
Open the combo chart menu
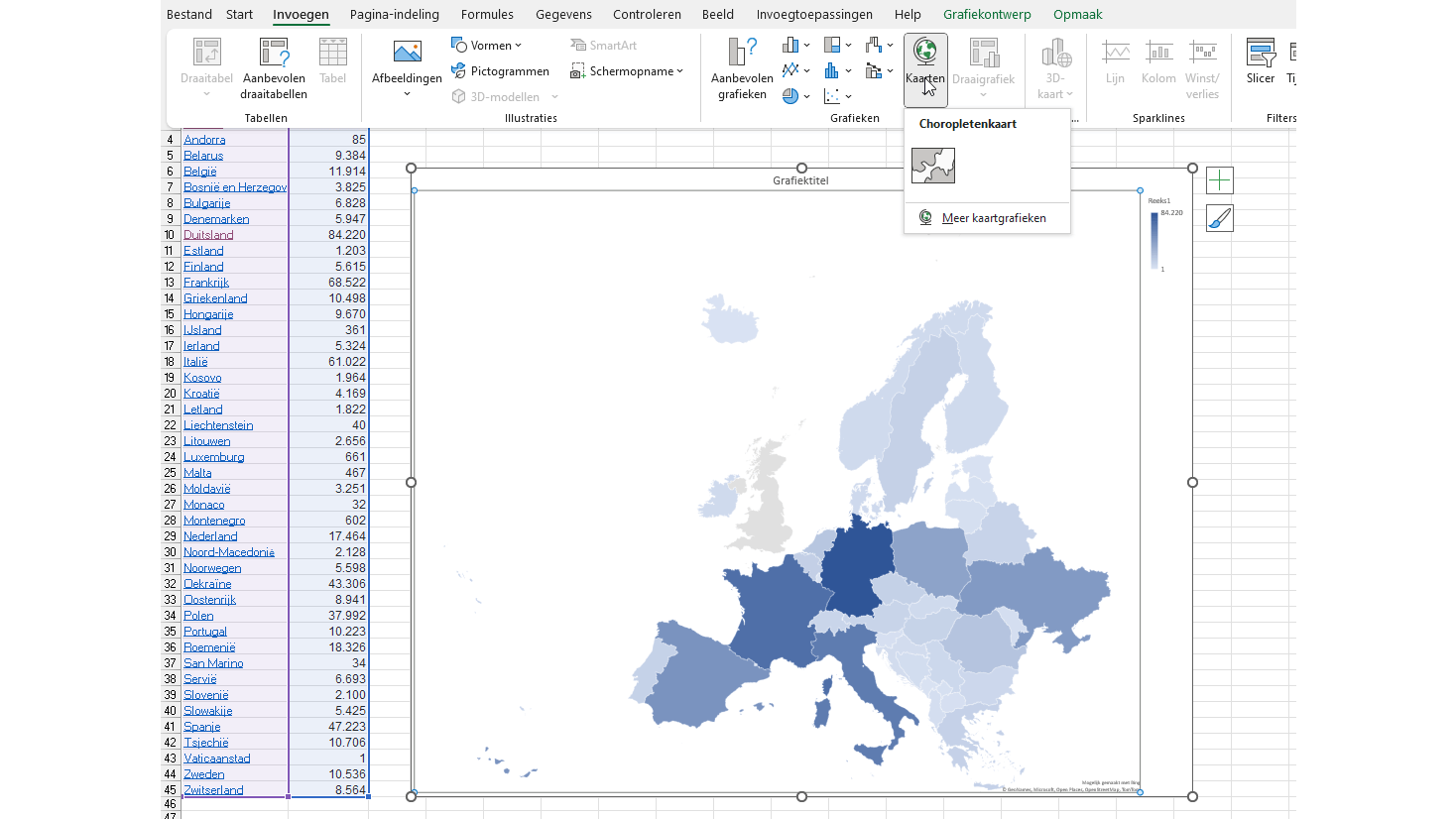pos(879,71)
